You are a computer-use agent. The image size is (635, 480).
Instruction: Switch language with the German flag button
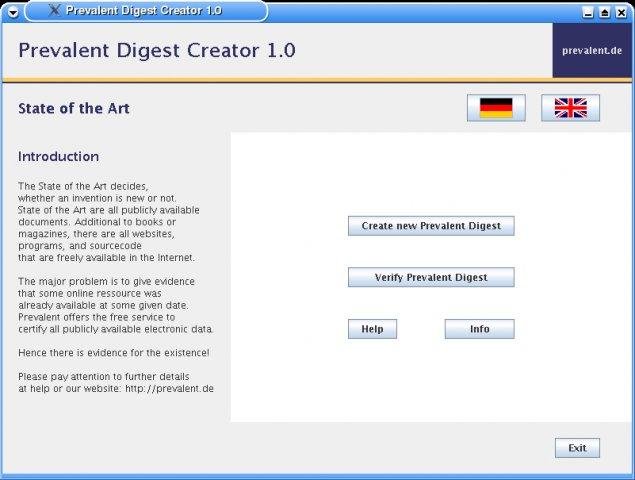[x=496, y=108]
